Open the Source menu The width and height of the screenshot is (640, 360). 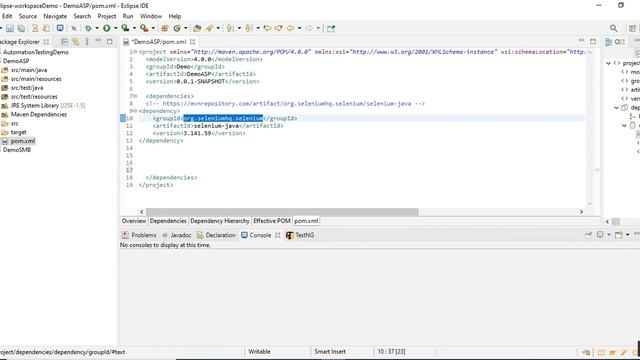pyautogui.click(x=28, y=16)
